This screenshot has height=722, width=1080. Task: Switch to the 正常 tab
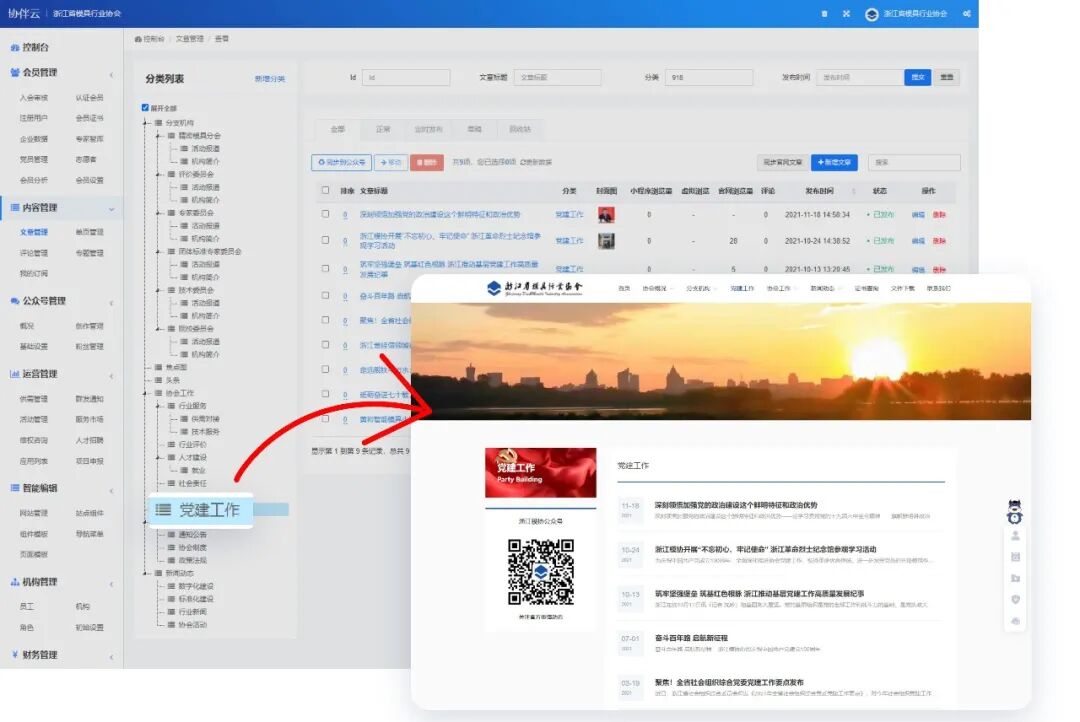click(383, 130)
